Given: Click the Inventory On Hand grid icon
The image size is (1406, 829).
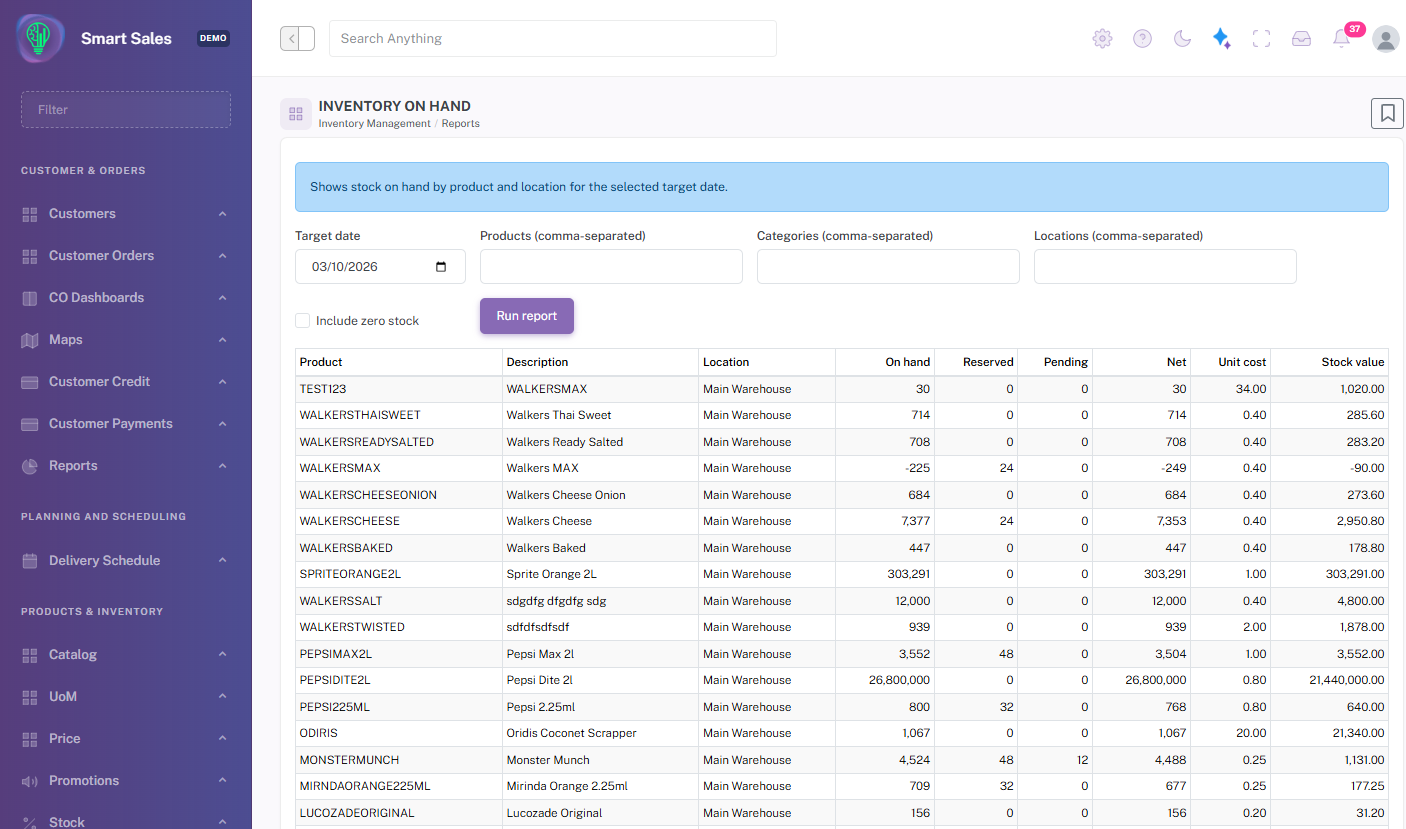Looking at the screenshot, I should click(295, 114).
